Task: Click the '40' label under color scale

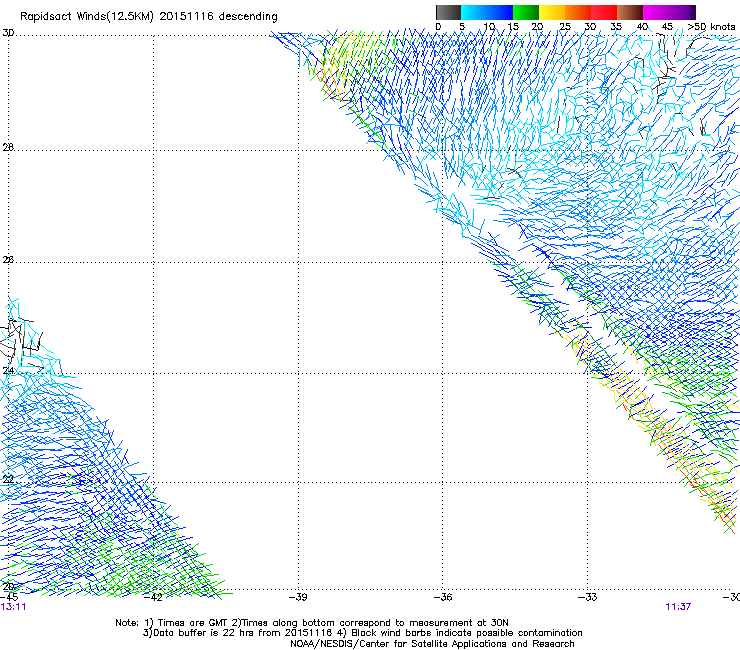Action: [642, 27]
